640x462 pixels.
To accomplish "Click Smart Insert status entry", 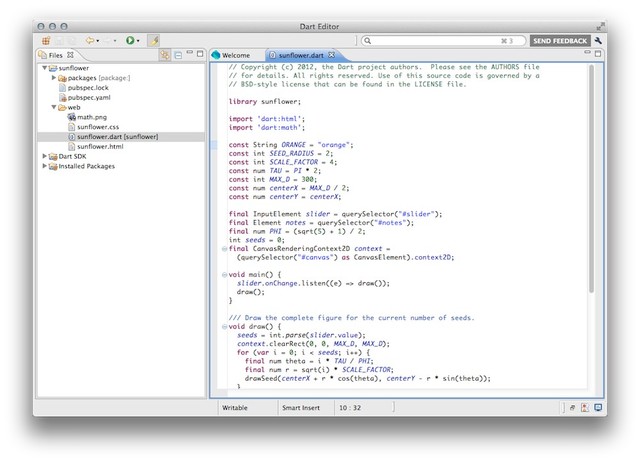I will [301, 408].
